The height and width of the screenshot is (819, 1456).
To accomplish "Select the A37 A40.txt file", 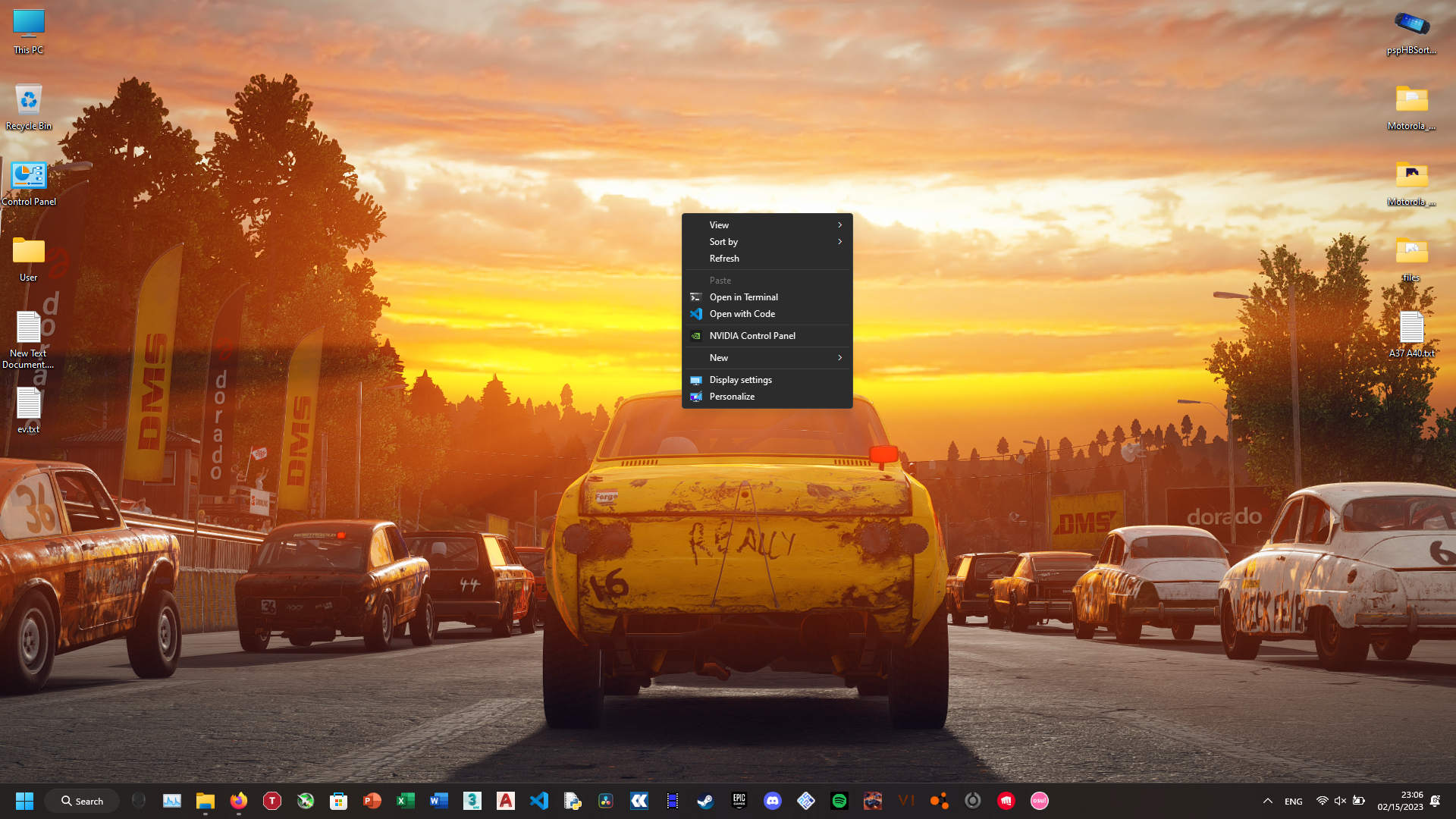I will [x=1411, y=334].
